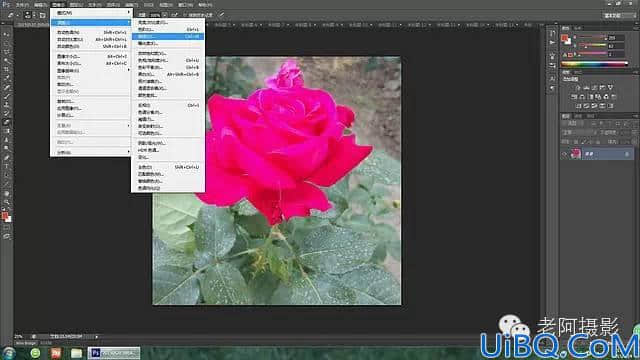Choose Image Size (Alt+Ctrl+I) in Image menu

[91, 56]
